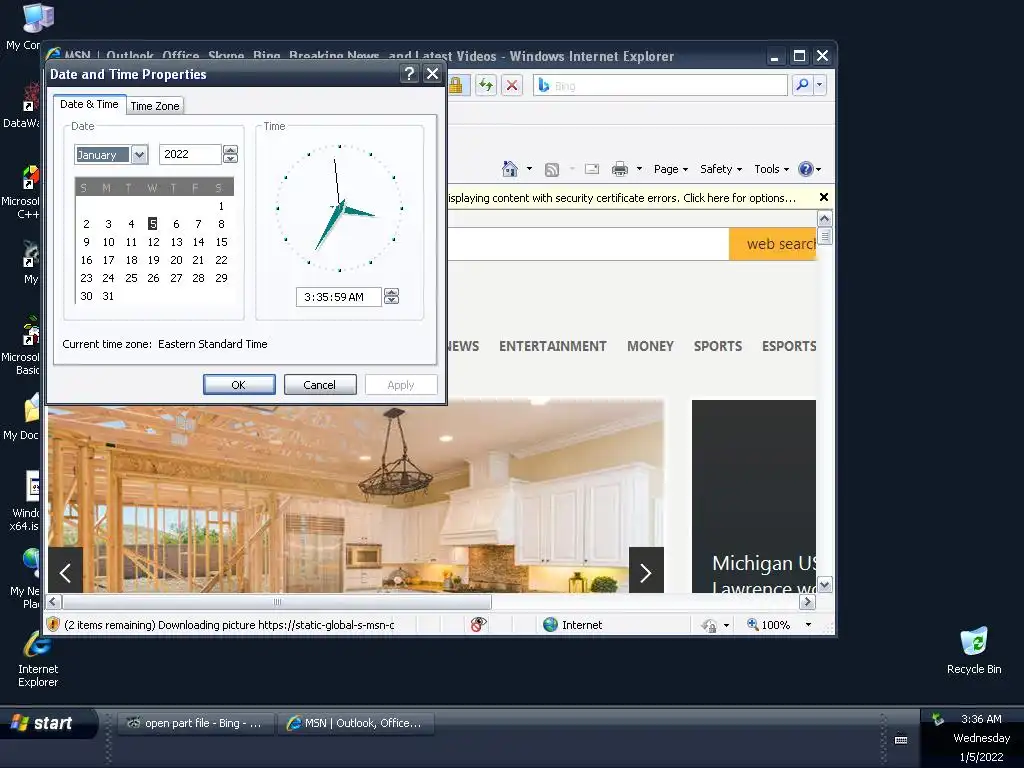Image resolution: width=1024 pixels, height=768 pixels.
Task: Pick day 31 on the calendar
Action: point(108,296)
